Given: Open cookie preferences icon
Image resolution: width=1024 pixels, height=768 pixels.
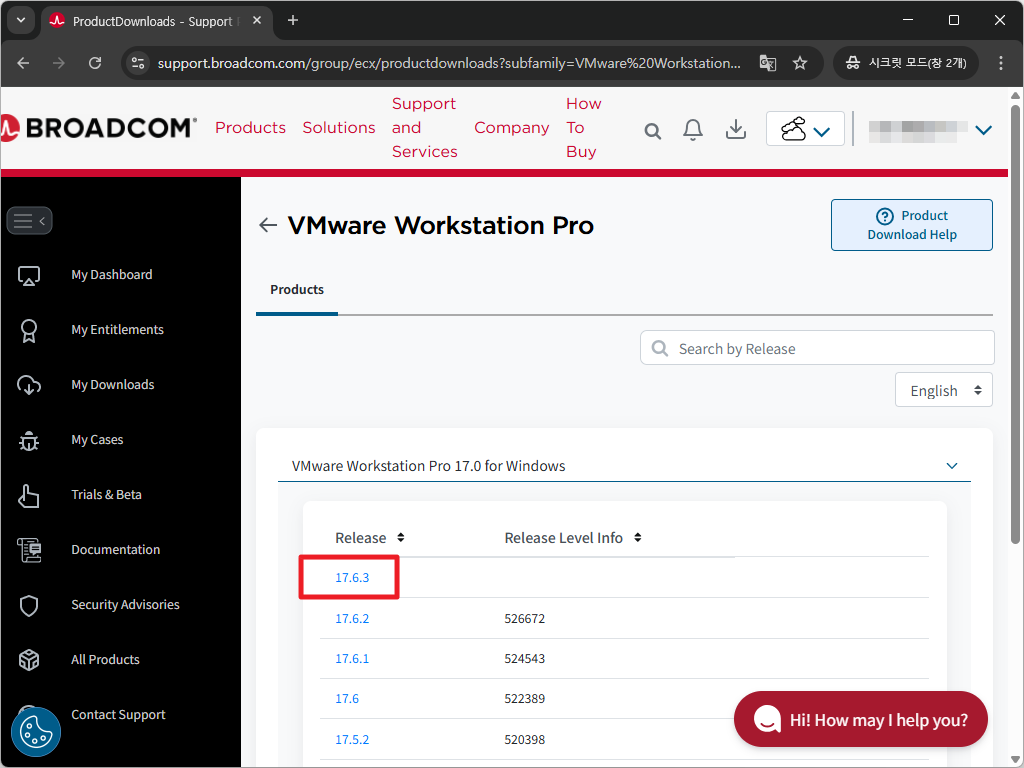Looking at the screenshot, I should tap(36, 732).
